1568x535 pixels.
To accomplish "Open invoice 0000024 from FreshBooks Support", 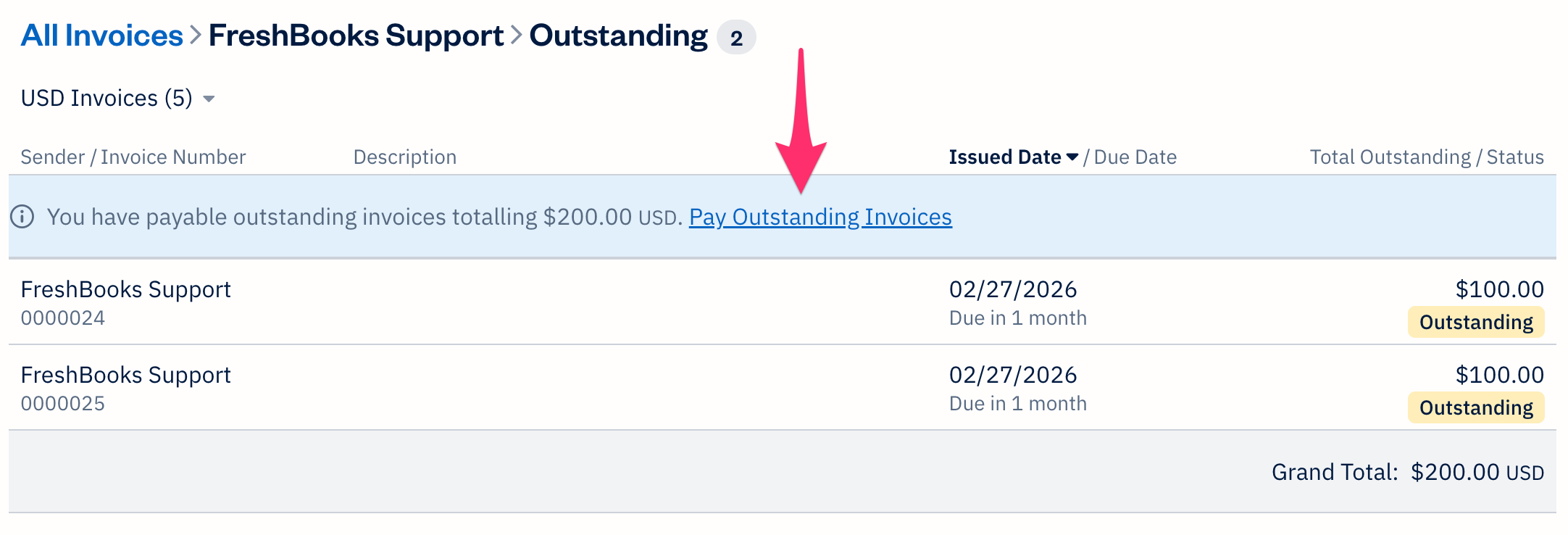I will [x=126, y=302].
